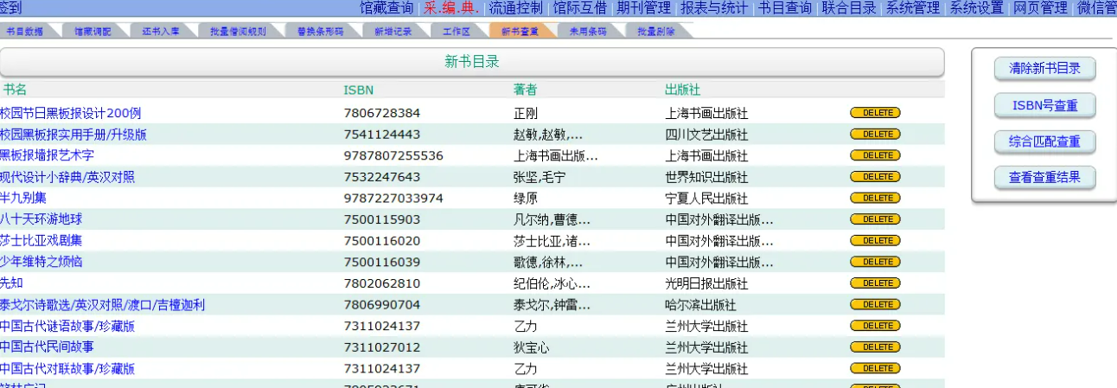Open book link 先知
Screen dimensions: 1117x388
pos(12,283)
